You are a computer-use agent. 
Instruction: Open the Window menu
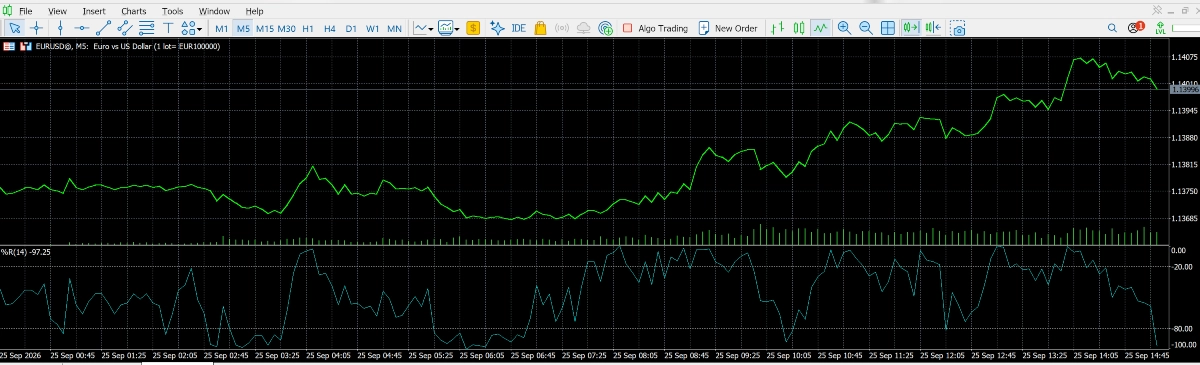click(x=214, y=10)
